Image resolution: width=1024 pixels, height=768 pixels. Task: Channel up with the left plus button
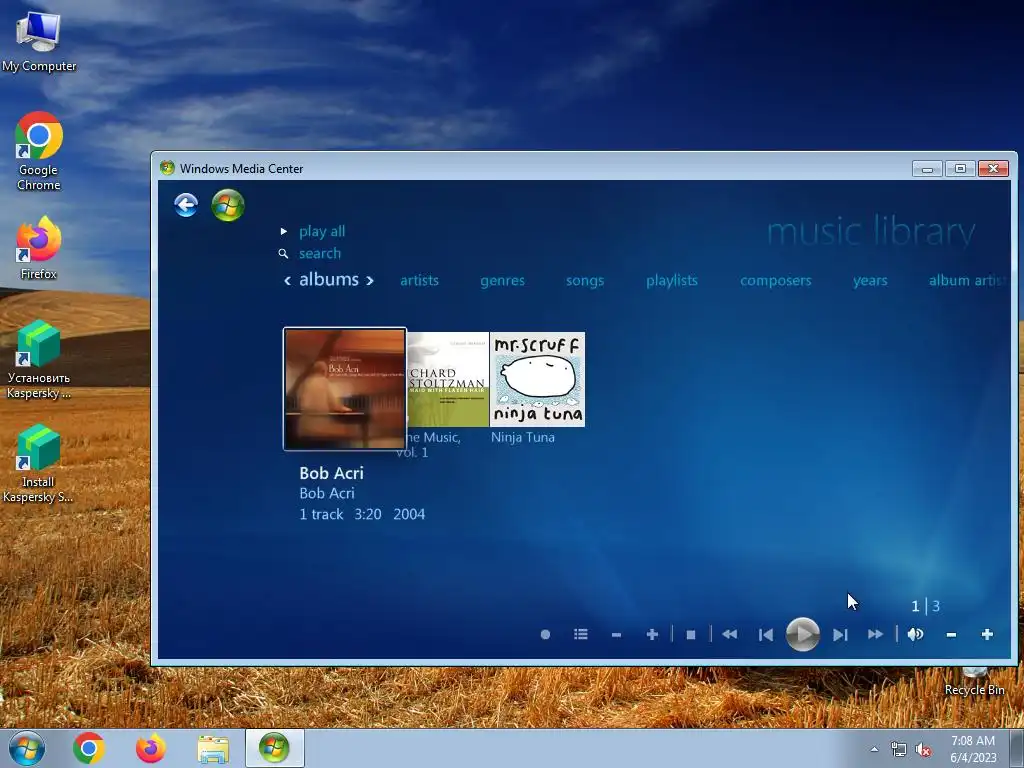click(x=652, y=634)
